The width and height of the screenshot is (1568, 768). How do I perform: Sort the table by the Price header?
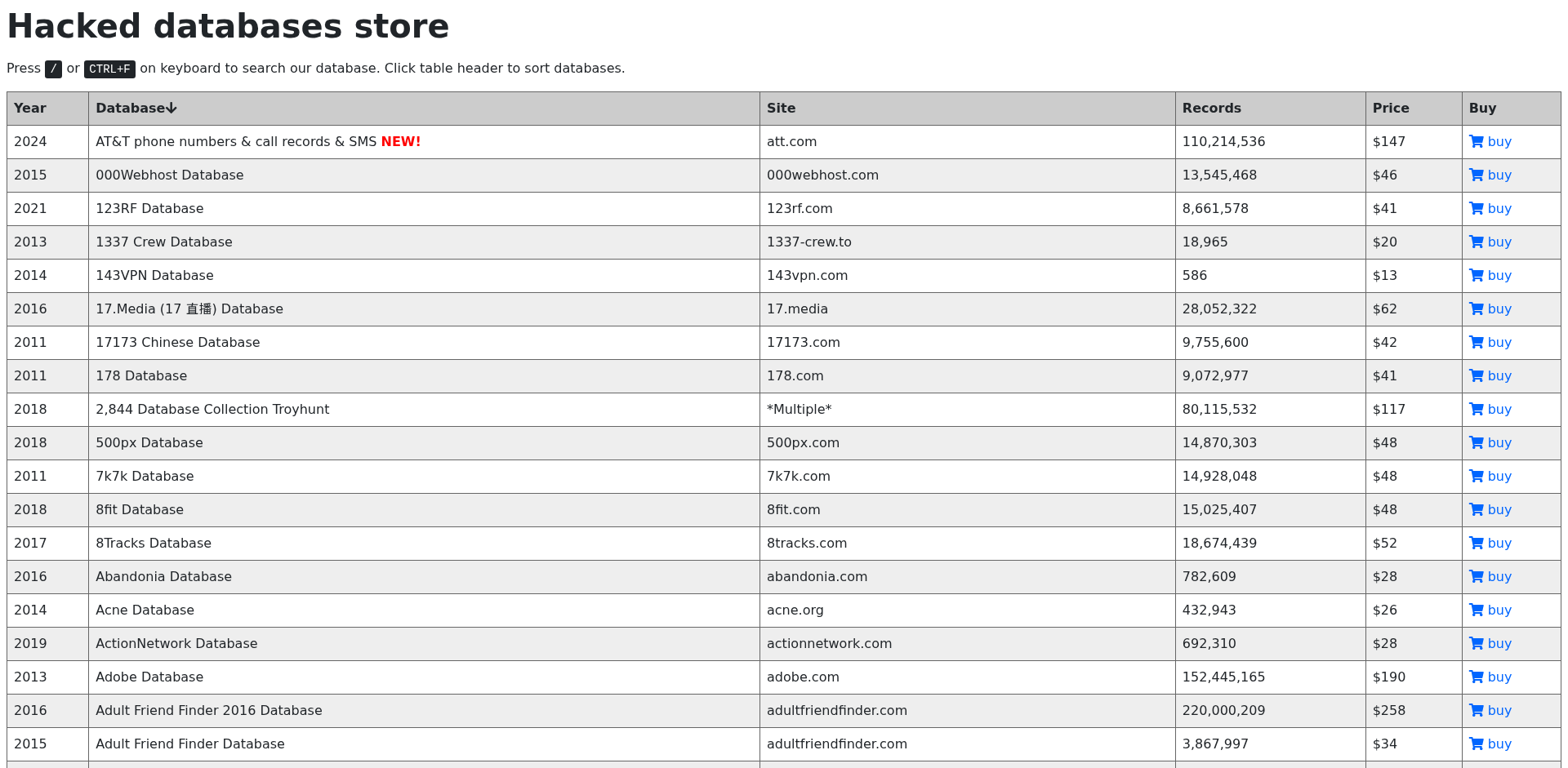point(1414,109)
